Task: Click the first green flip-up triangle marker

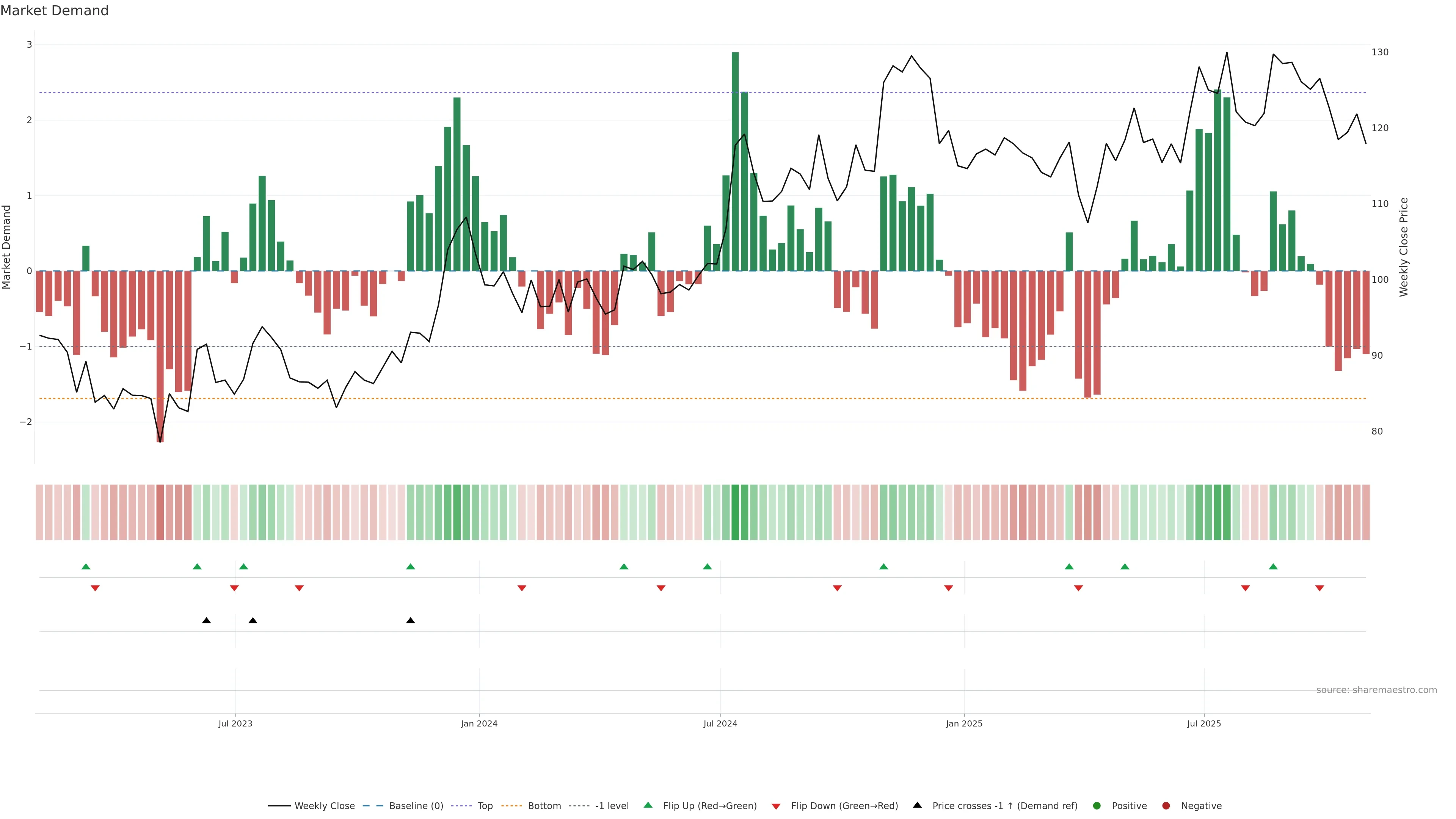Action: pyautogui.click(x=86, y=566)
